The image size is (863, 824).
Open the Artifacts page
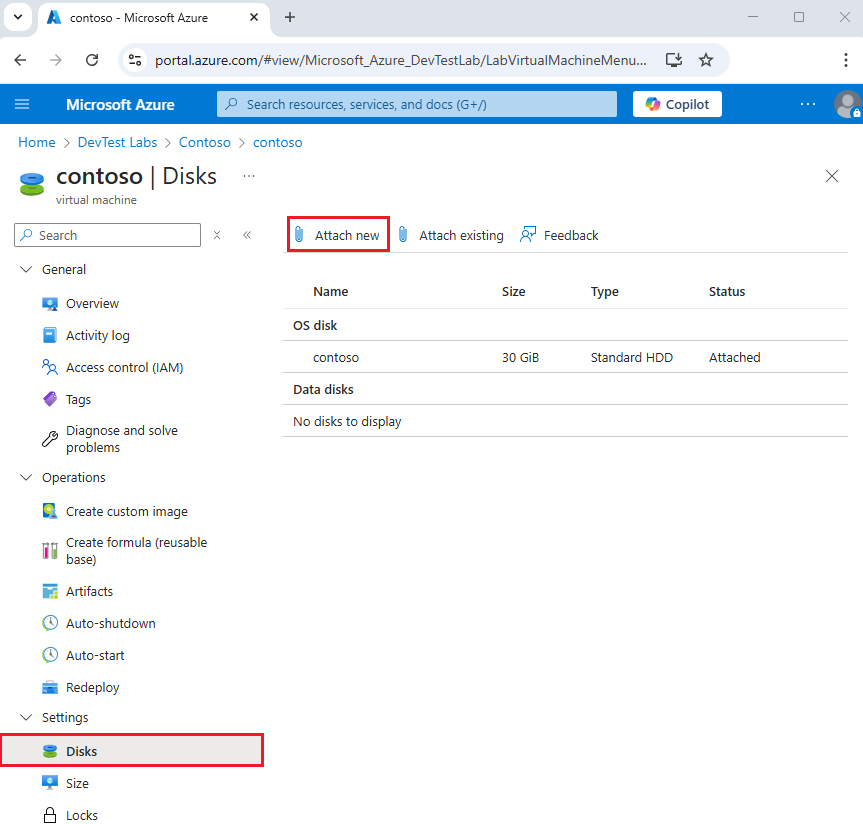click(90, 591)
